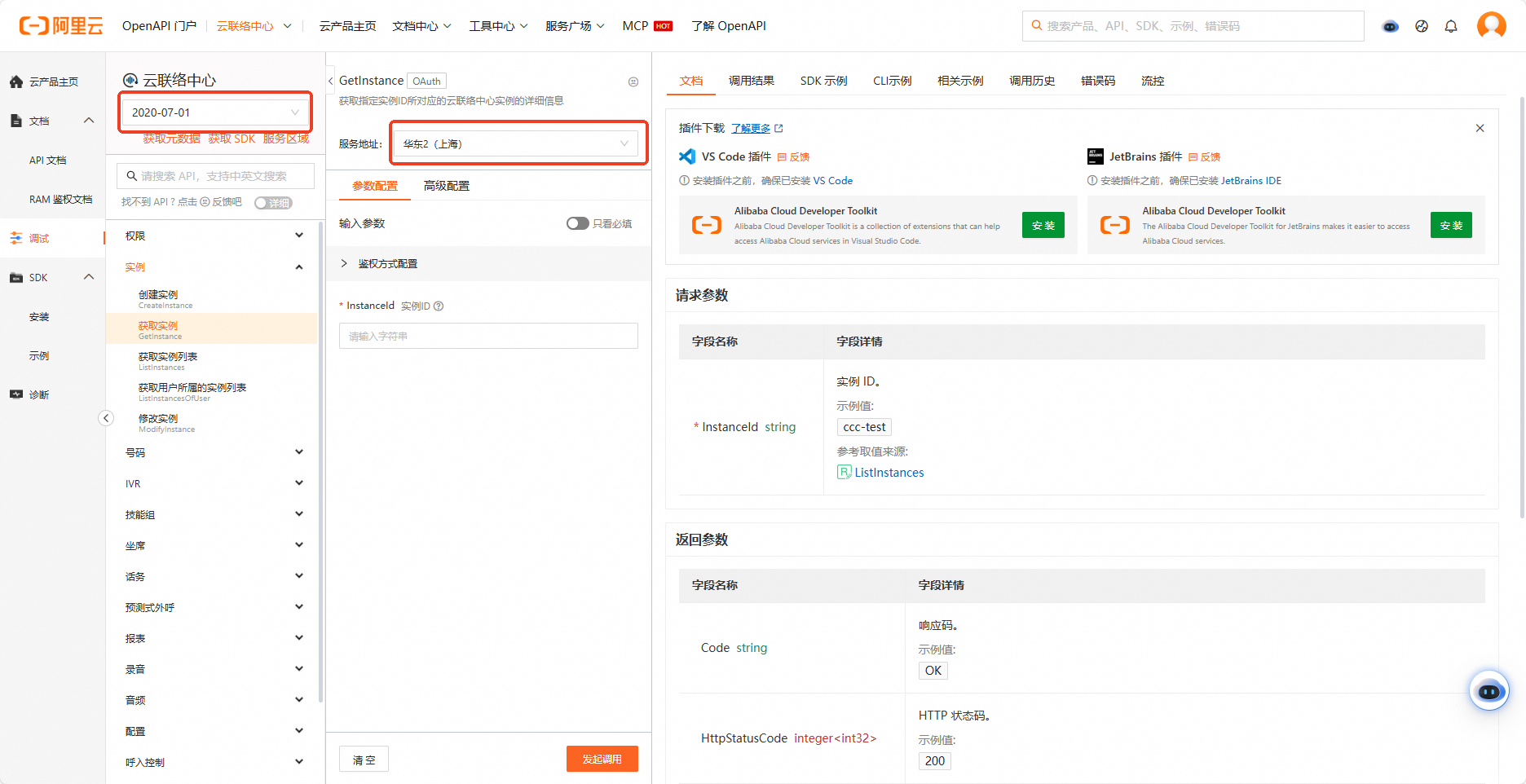Click the Alibaba Cloud logo
1526x784 pixels.
61,26
